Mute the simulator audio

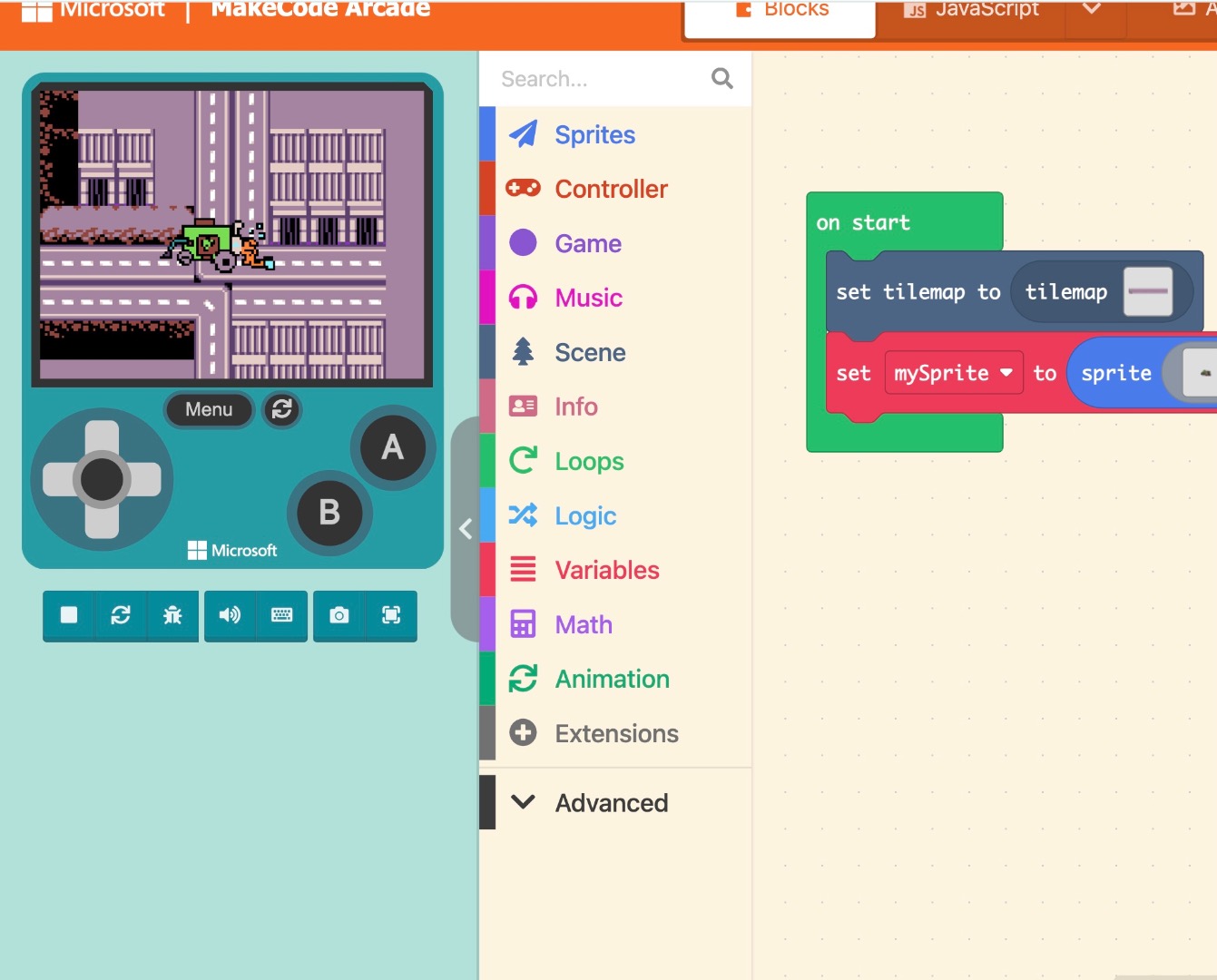click(x=230, y=615)
